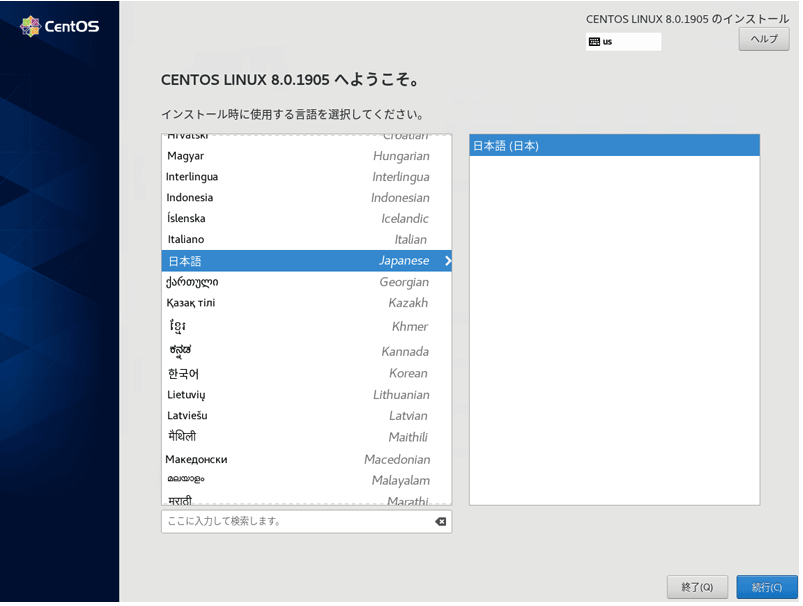Clear the search field using the erase icon

click(440, 521)
